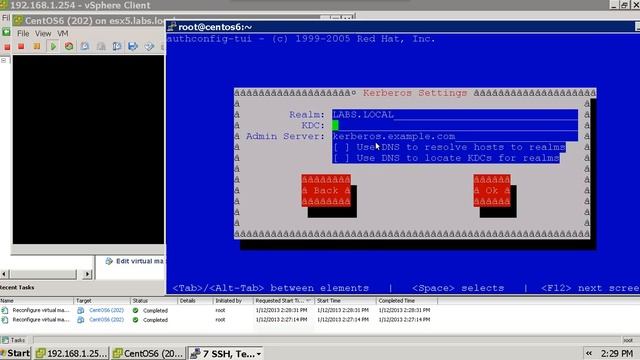Click Completed Time 1/12/2013 2:28:31 PM cell
This screenshot has width=640, height=360.
point(404,310)
